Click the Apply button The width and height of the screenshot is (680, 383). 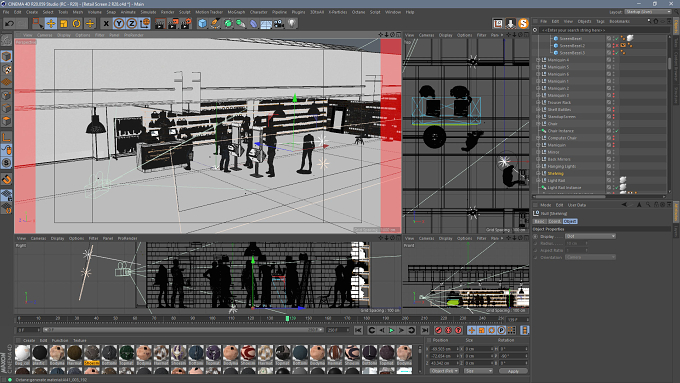click(x=513, y=371)
